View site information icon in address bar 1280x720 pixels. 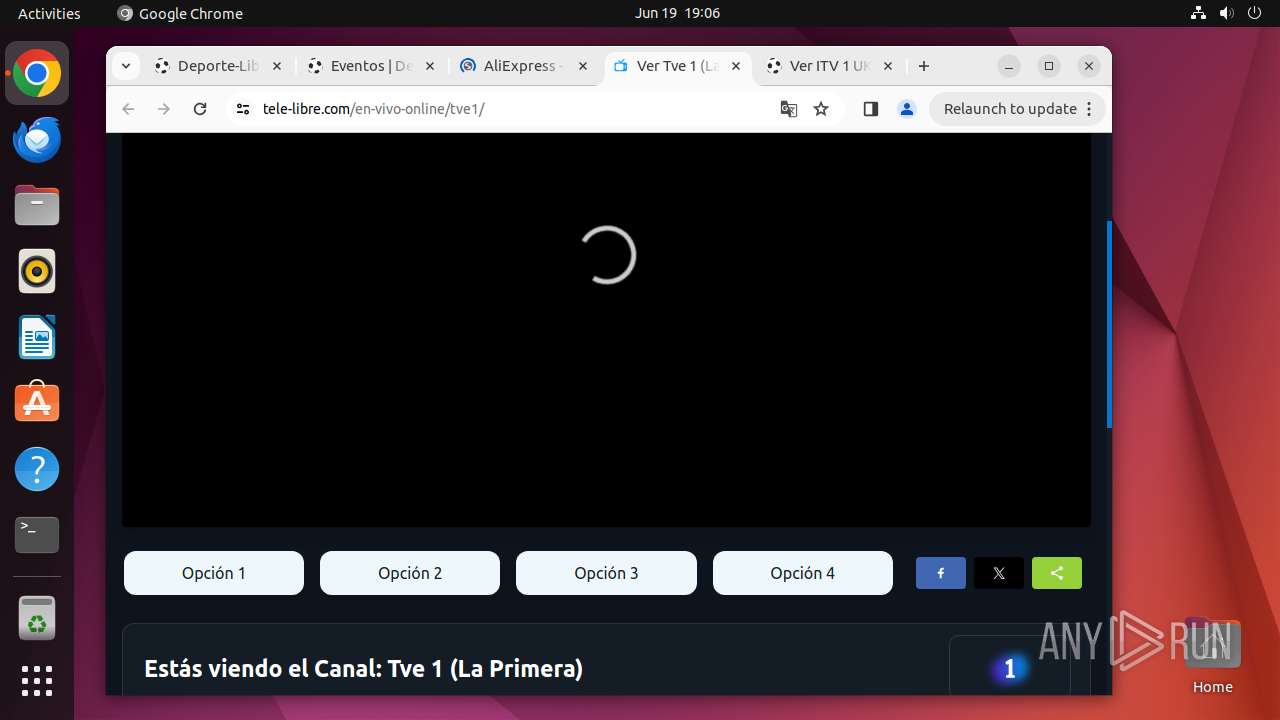coord(242,109)
